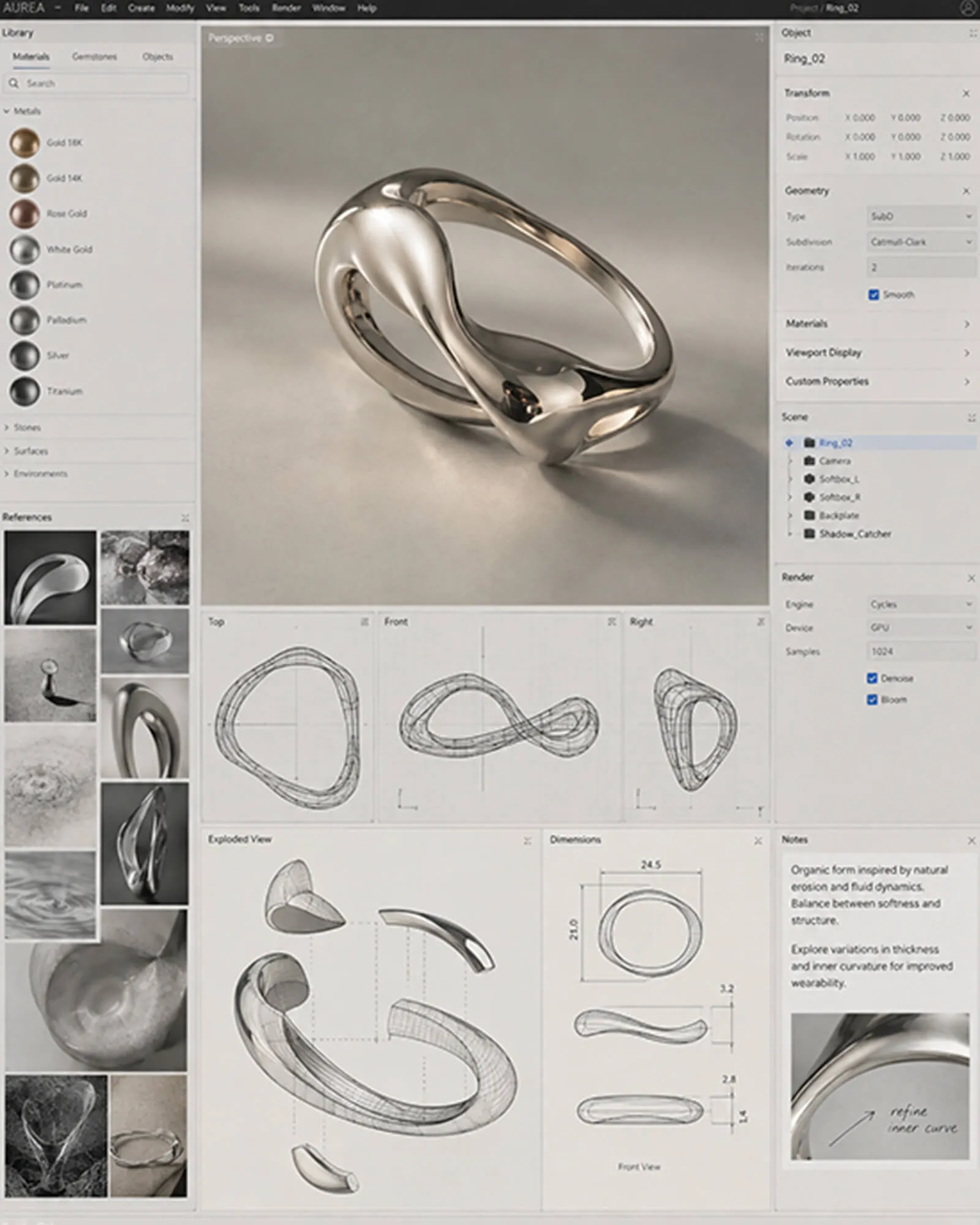The width and height of the screenshot is (980, 1225).
Task: Open the render Engine dropdown showing Cycles
Action: (x=921, y=605)
